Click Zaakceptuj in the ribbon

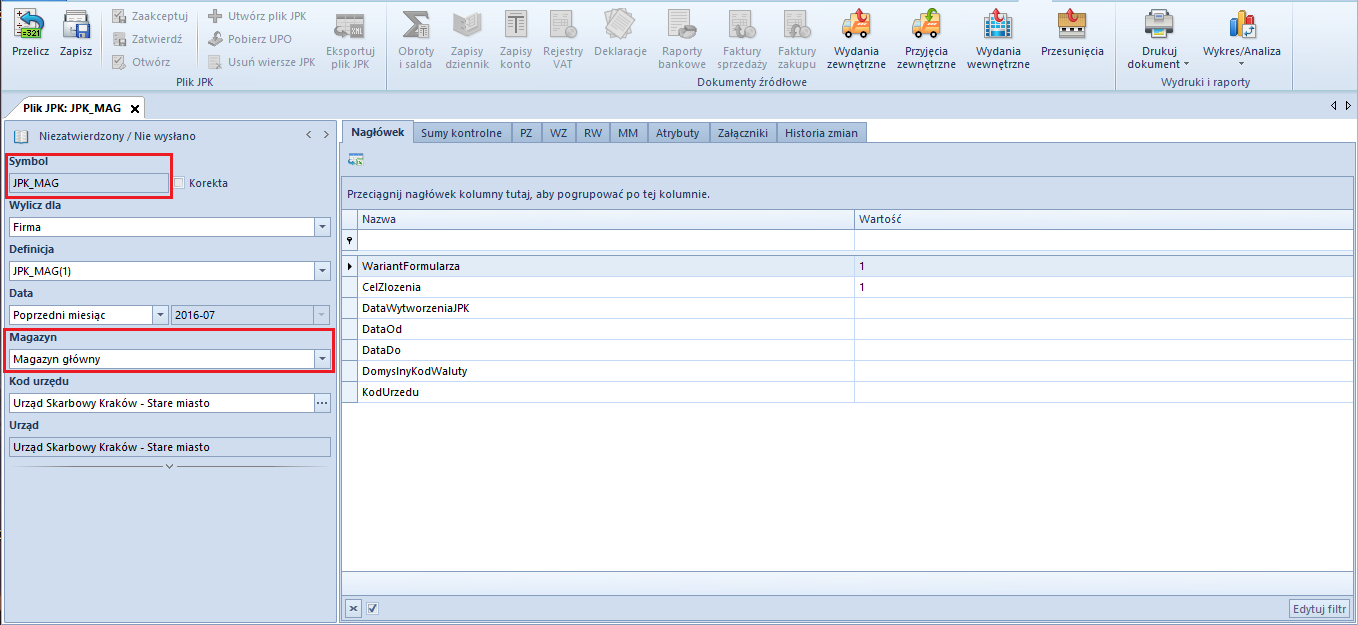(150, 16)
